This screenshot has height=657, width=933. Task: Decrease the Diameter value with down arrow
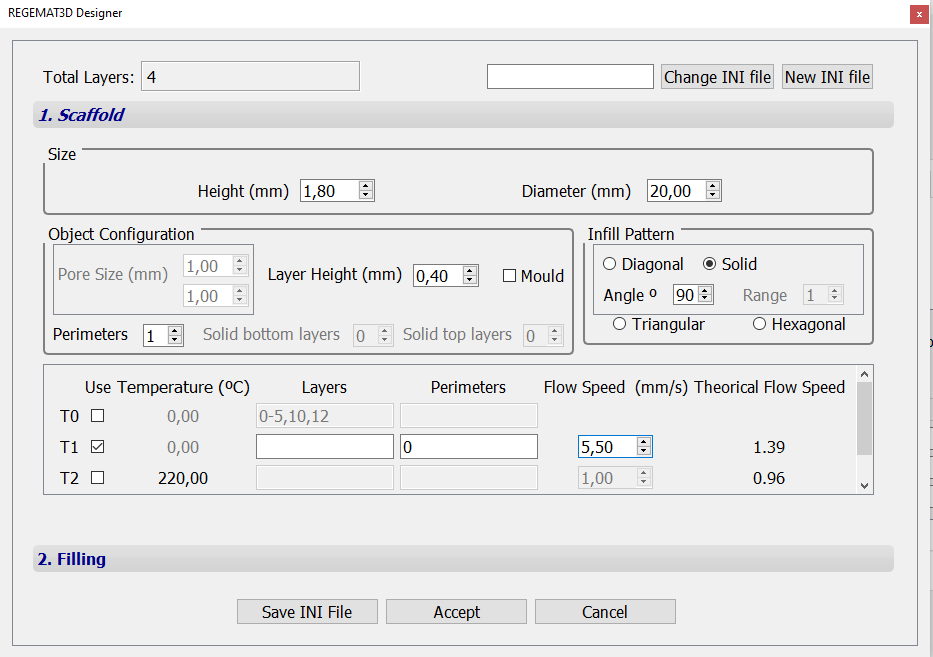point(712,196)
